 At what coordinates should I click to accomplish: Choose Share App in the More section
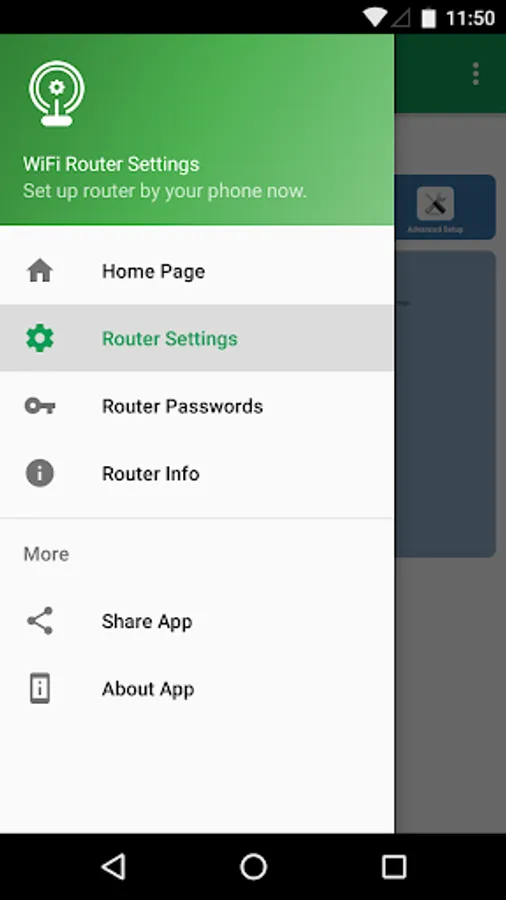197,621
